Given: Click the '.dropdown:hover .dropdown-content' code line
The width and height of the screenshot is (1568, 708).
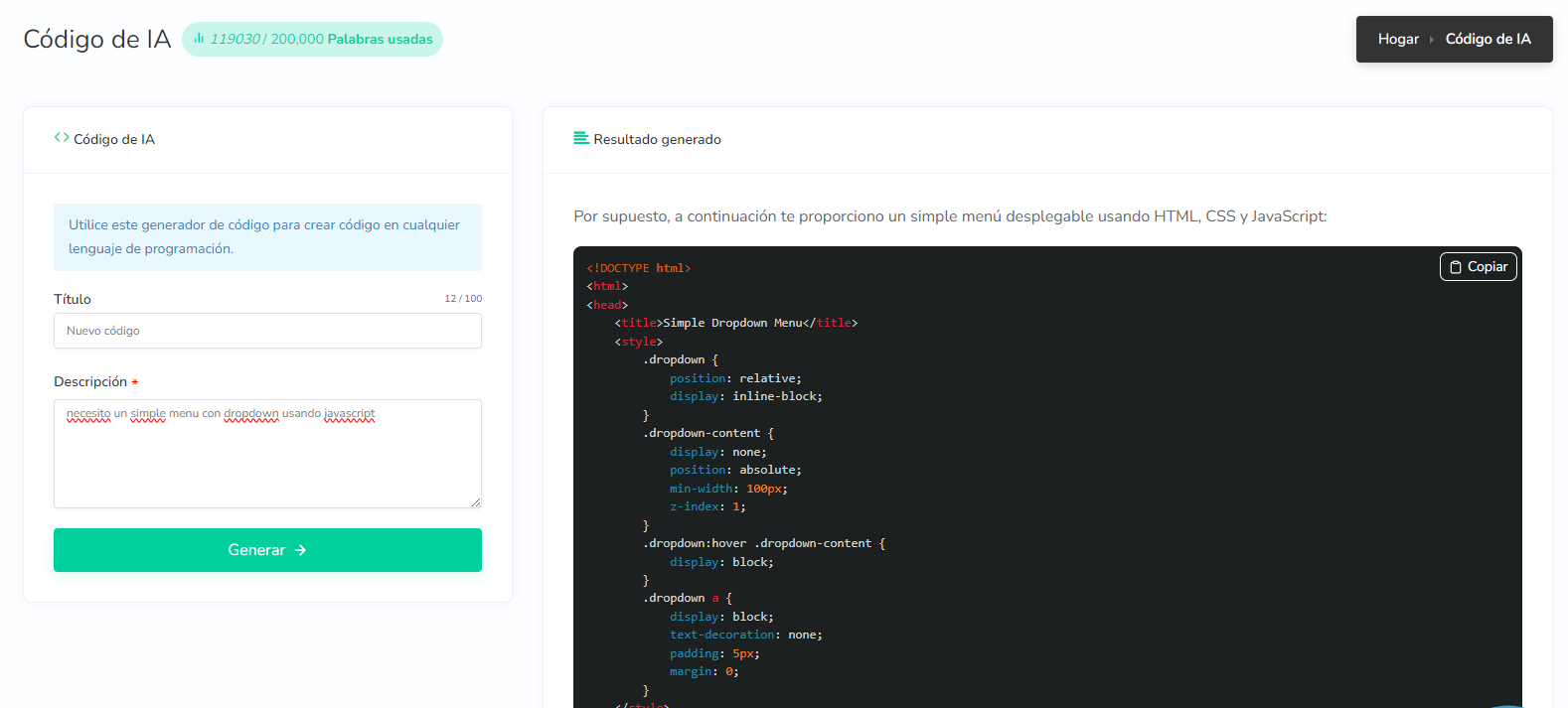Looking at the screenshot, I should click(763, 543).
